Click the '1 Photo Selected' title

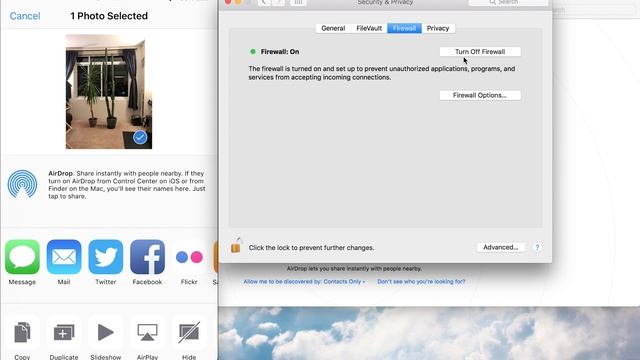(109, 16)
